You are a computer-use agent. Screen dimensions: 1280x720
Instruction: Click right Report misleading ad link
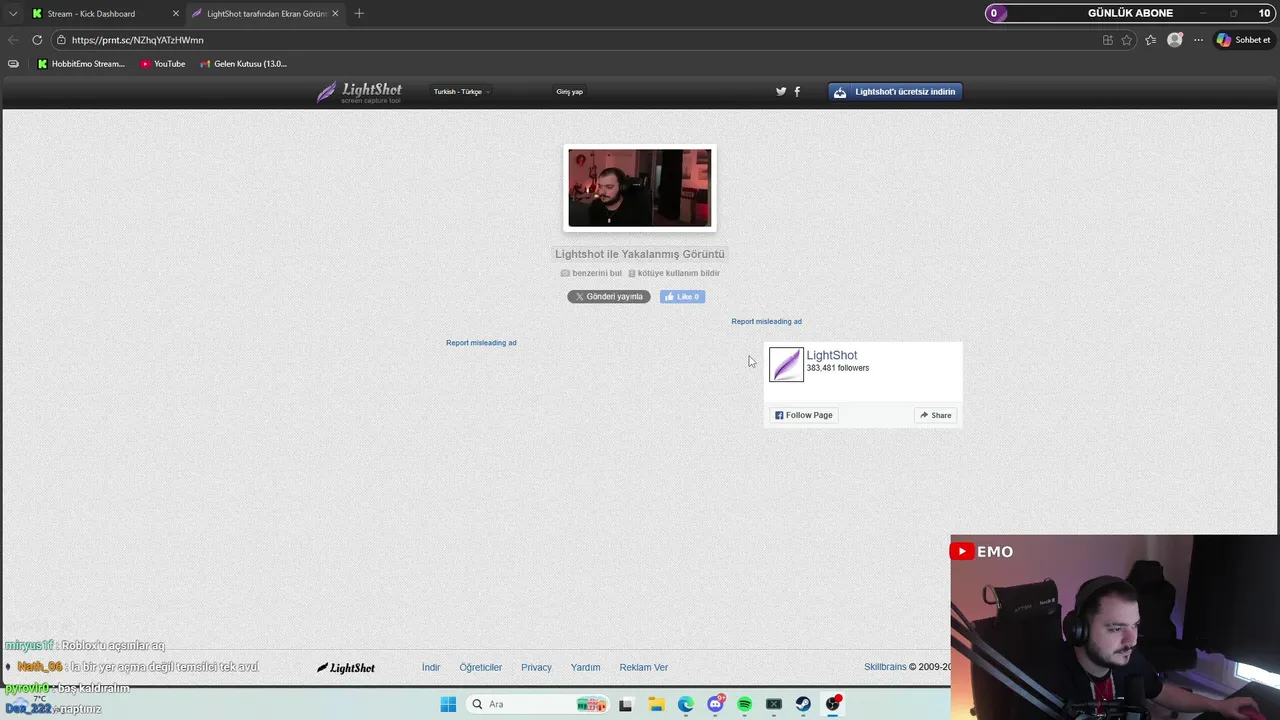point(766,321)
